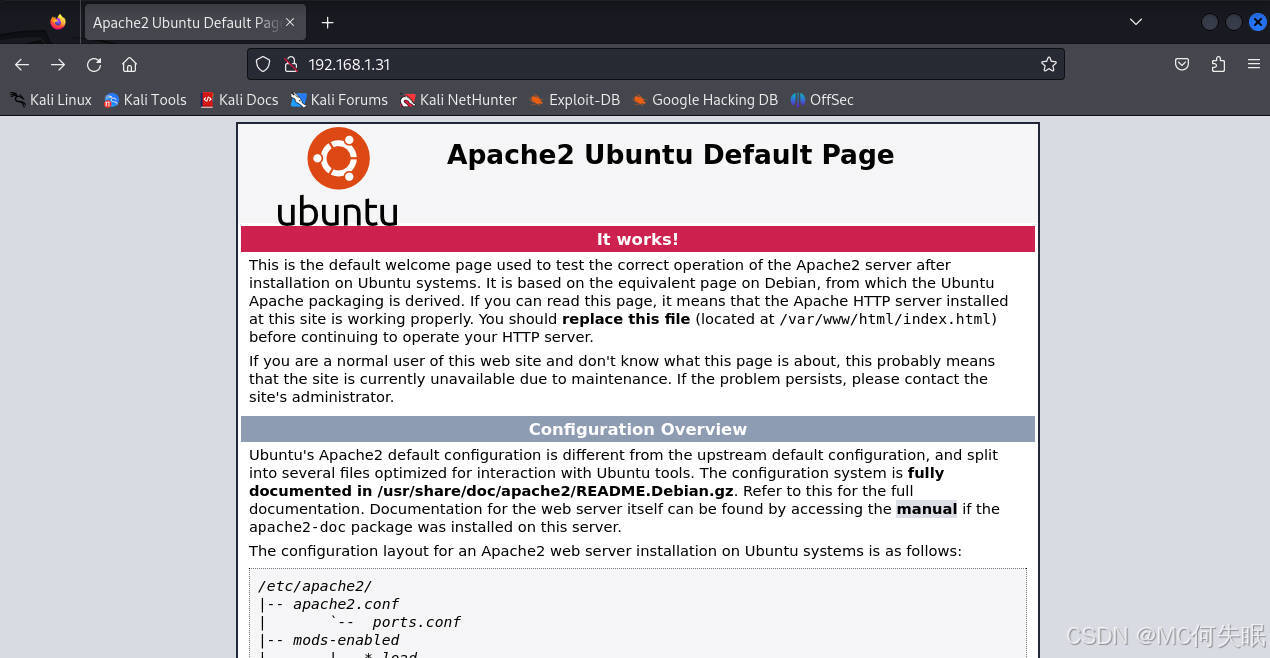Minimize the Firefox window
This screenshot has height=658, width=1270.
(1210, 22)
